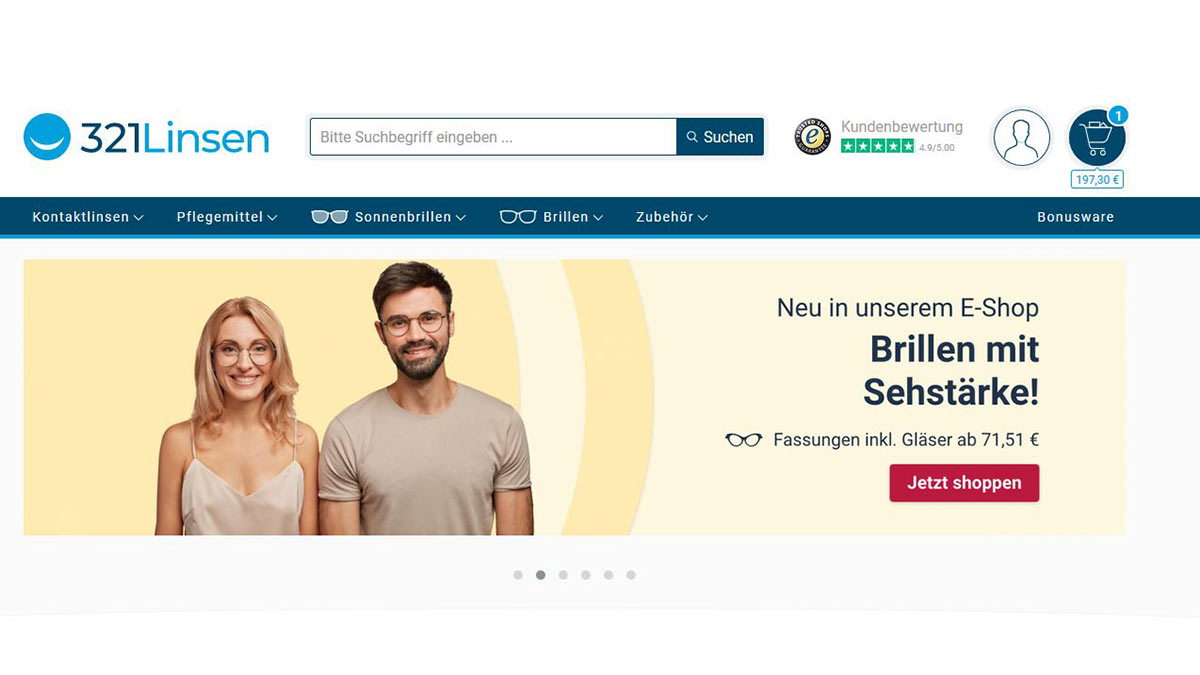Select the third carousel dot
The image size is (1200, 675).
pos(563,575)
